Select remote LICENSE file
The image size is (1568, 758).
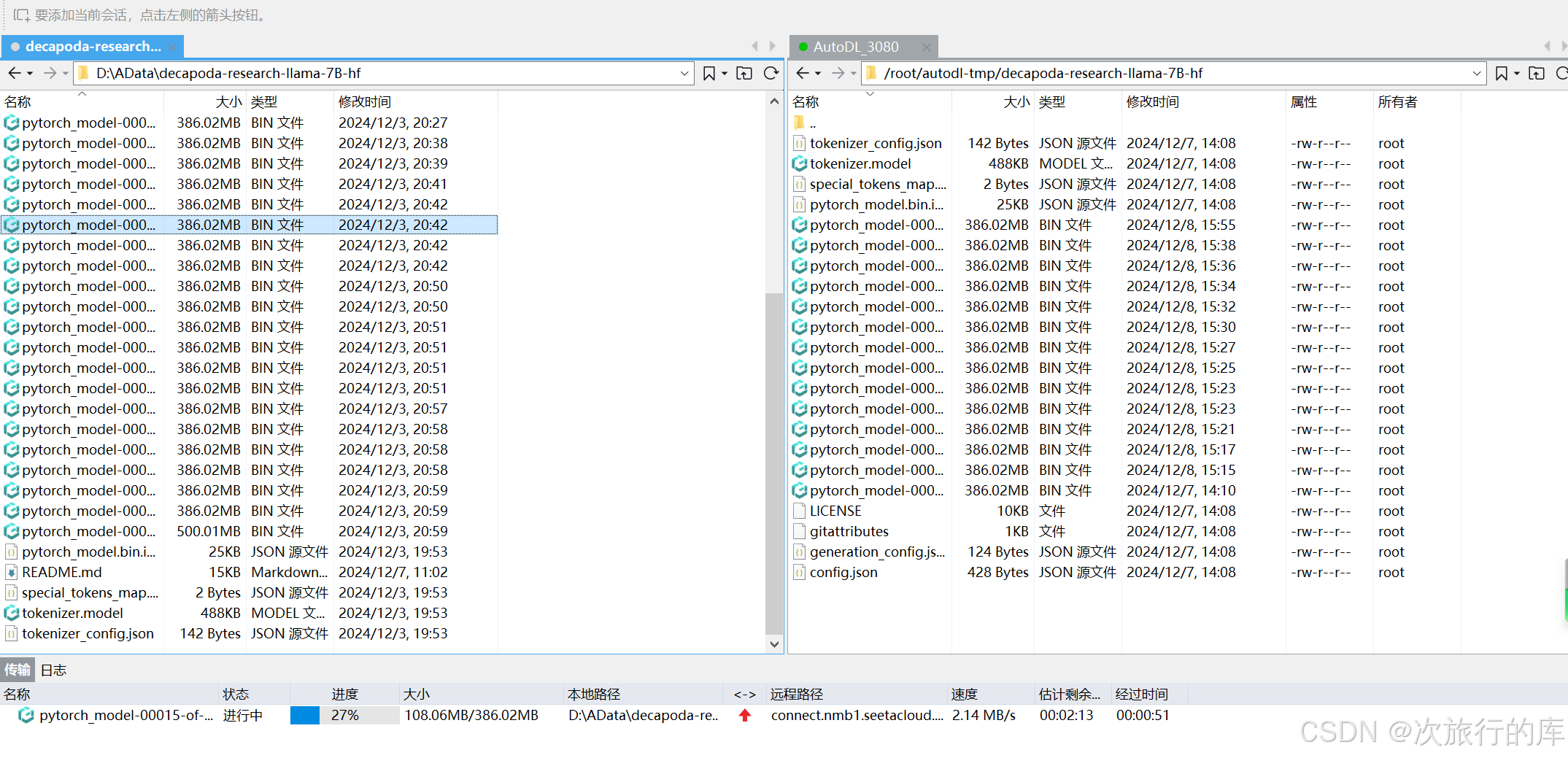pos(1125,511)
